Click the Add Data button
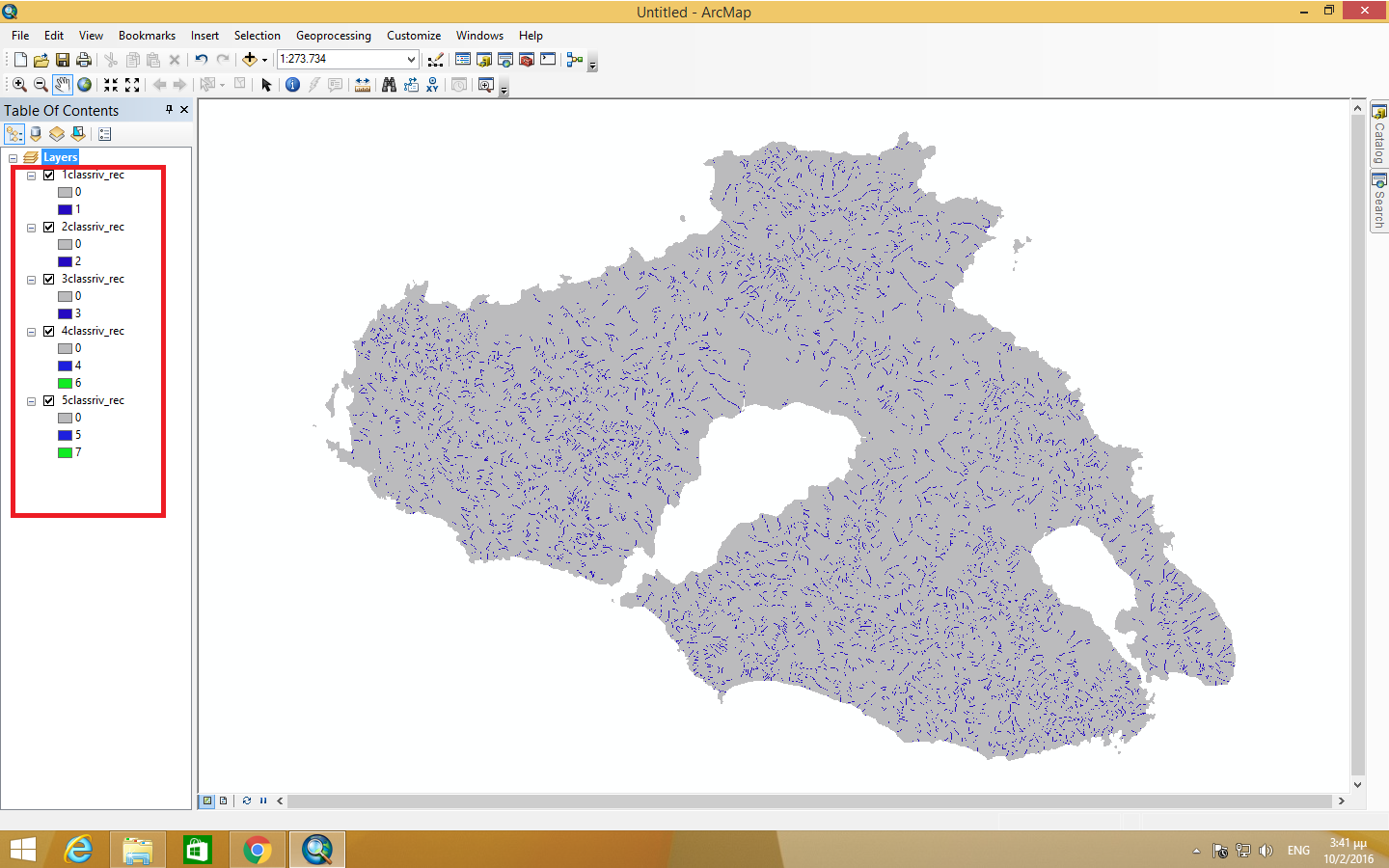Viewport: 1389px width, 868px height. pyautogui.click(x=249, y=60)
